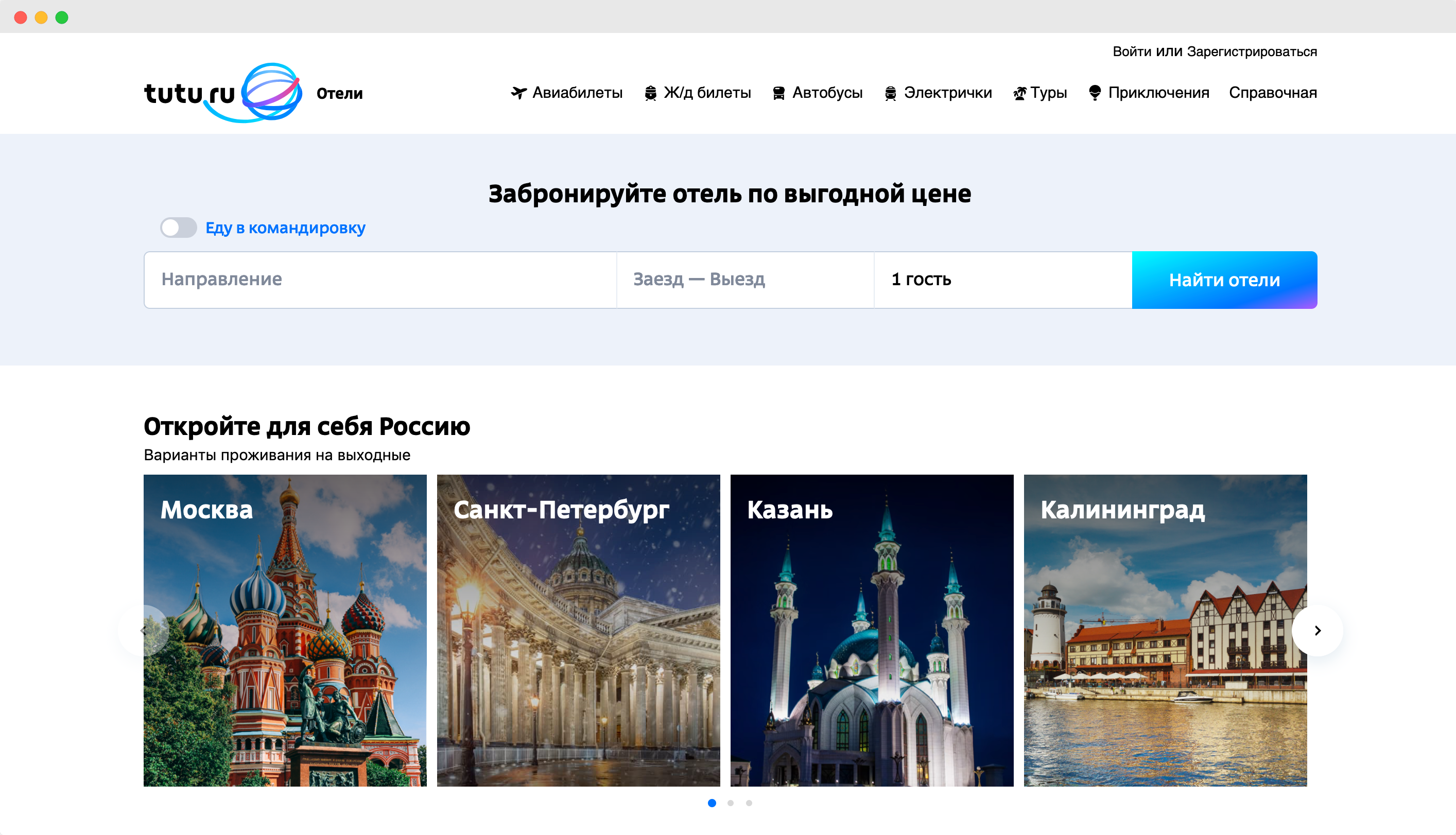Click the train icon beside Ж/д билеты
The image size is (1456, 835).
pos(650,93)
